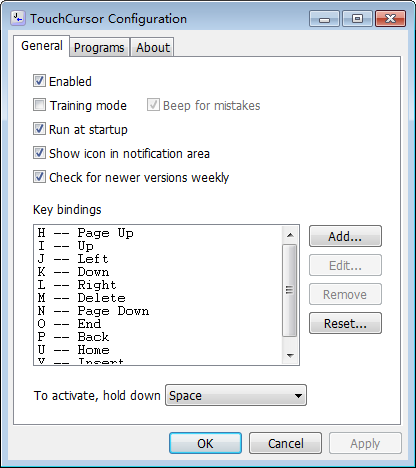
Task: Uncheck Check for newer versions weekly
Action: (x=39, y=177)
